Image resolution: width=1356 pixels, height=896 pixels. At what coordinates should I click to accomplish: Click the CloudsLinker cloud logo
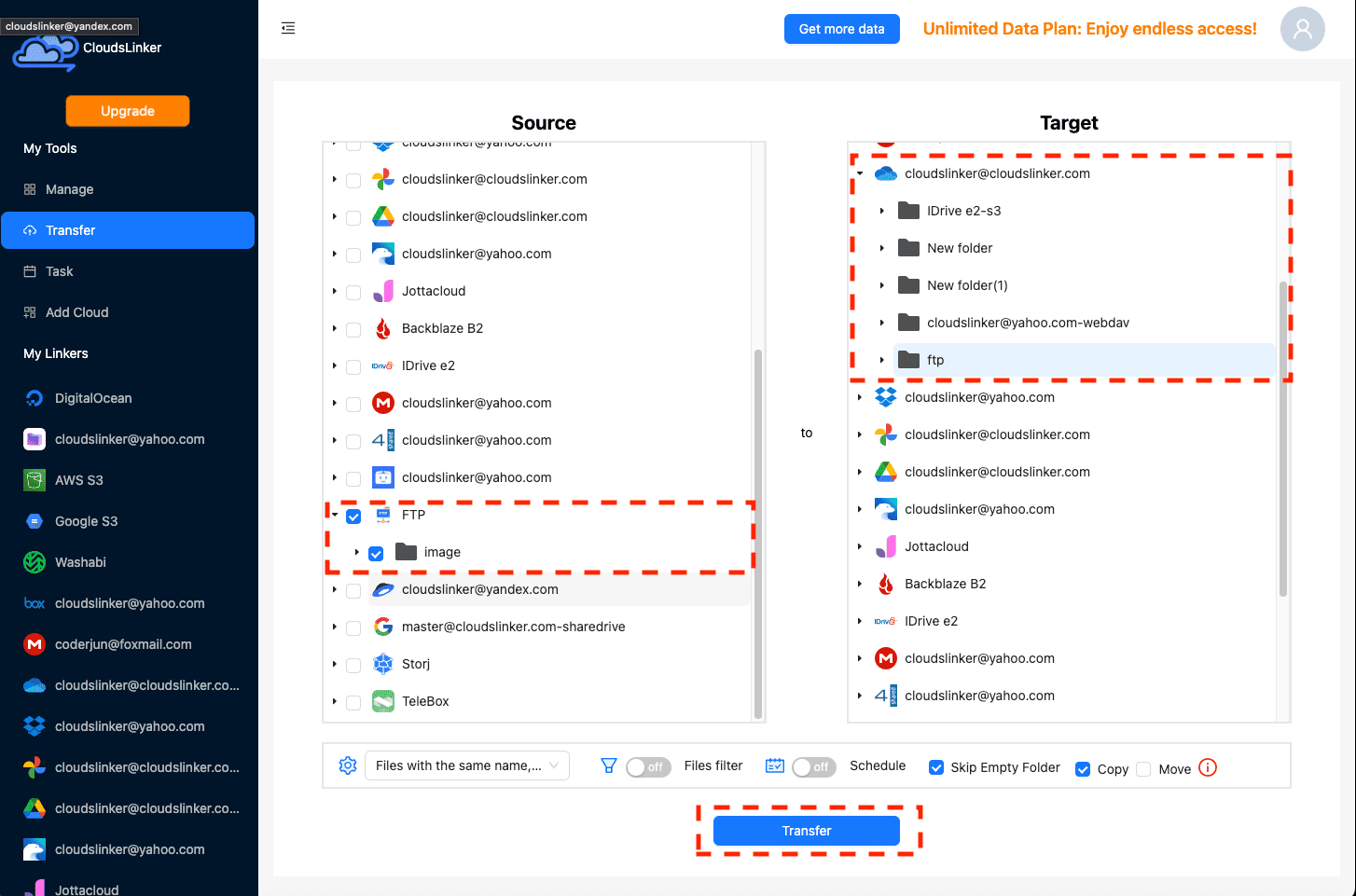point(44,53)
